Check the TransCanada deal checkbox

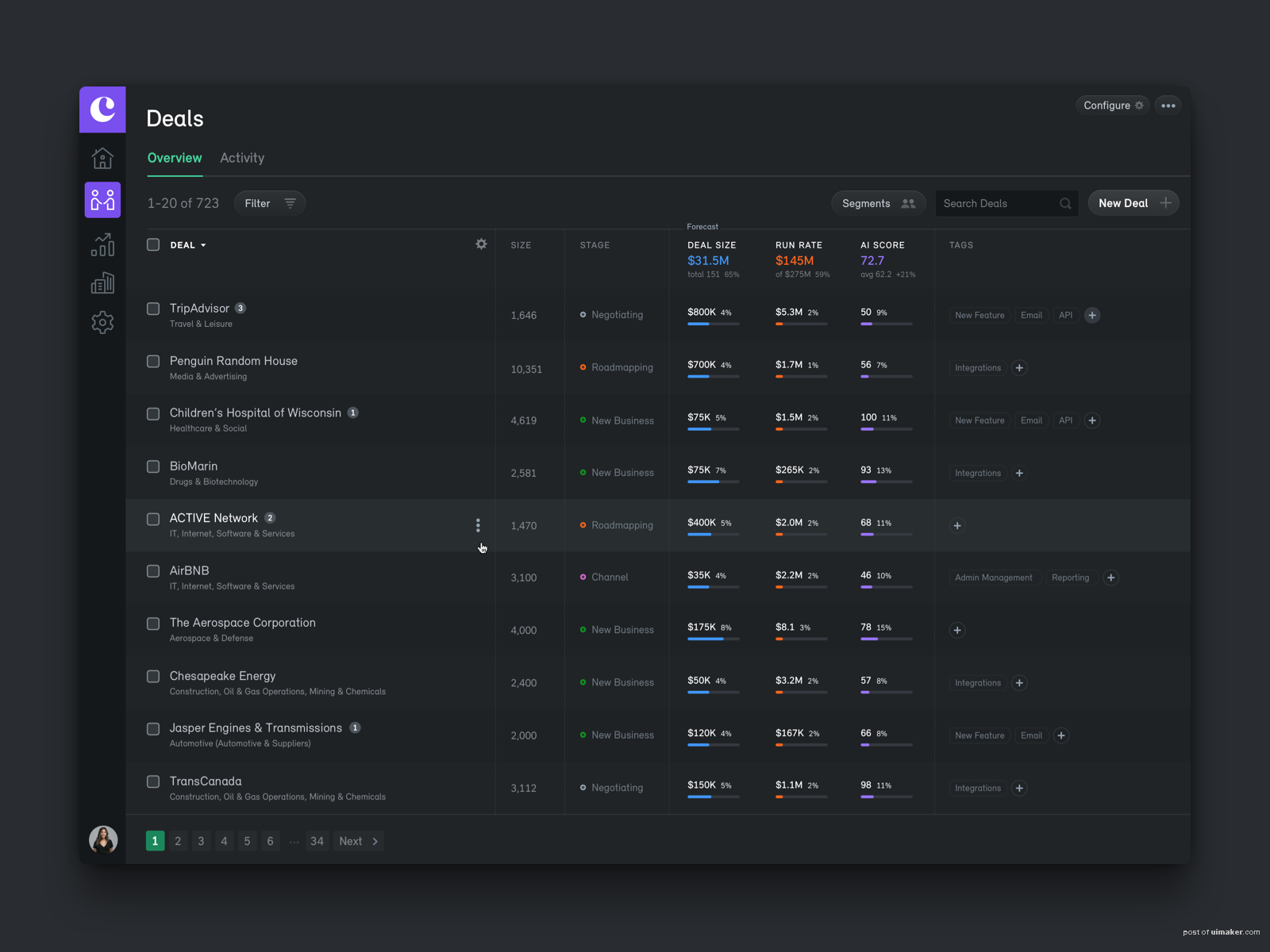click(x=153, y=781)
